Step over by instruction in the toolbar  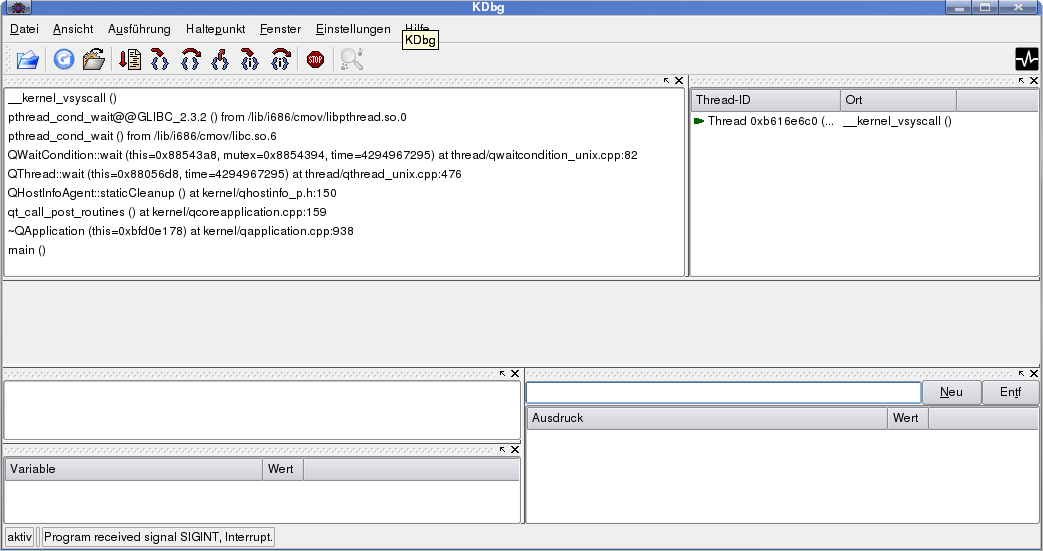[x=281, y=60]
